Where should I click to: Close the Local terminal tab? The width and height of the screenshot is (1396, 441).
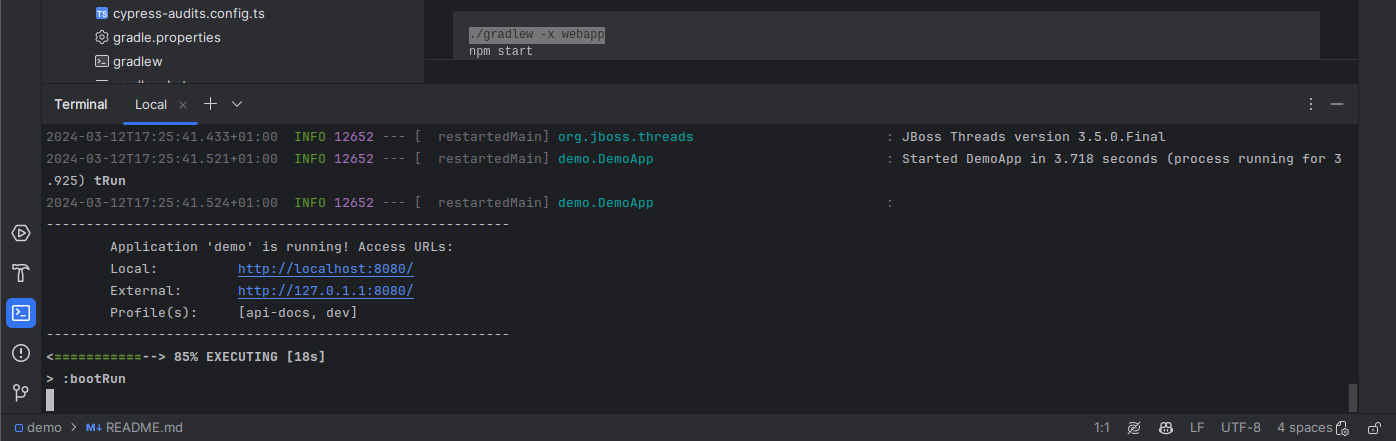tap(182, 105)
